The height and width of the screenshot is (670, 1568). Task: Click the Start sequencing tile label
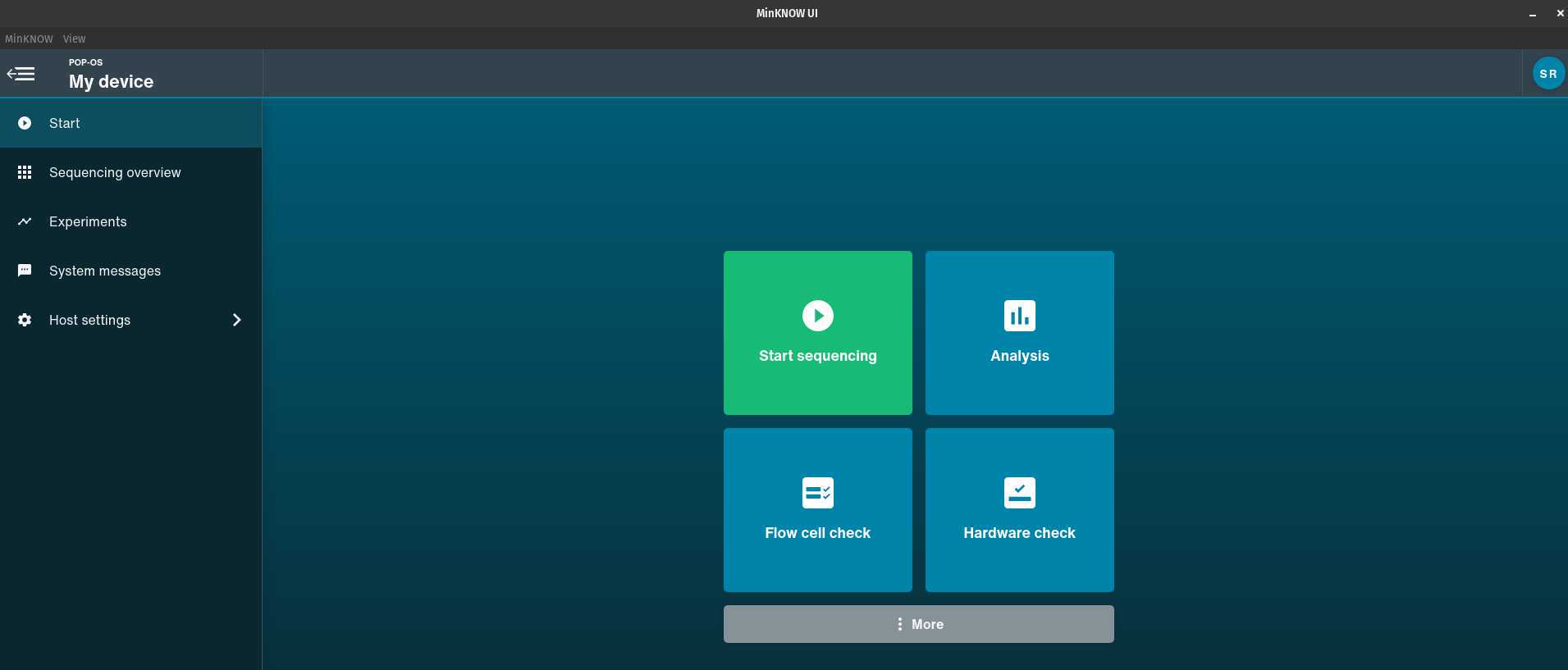[818, 356]
